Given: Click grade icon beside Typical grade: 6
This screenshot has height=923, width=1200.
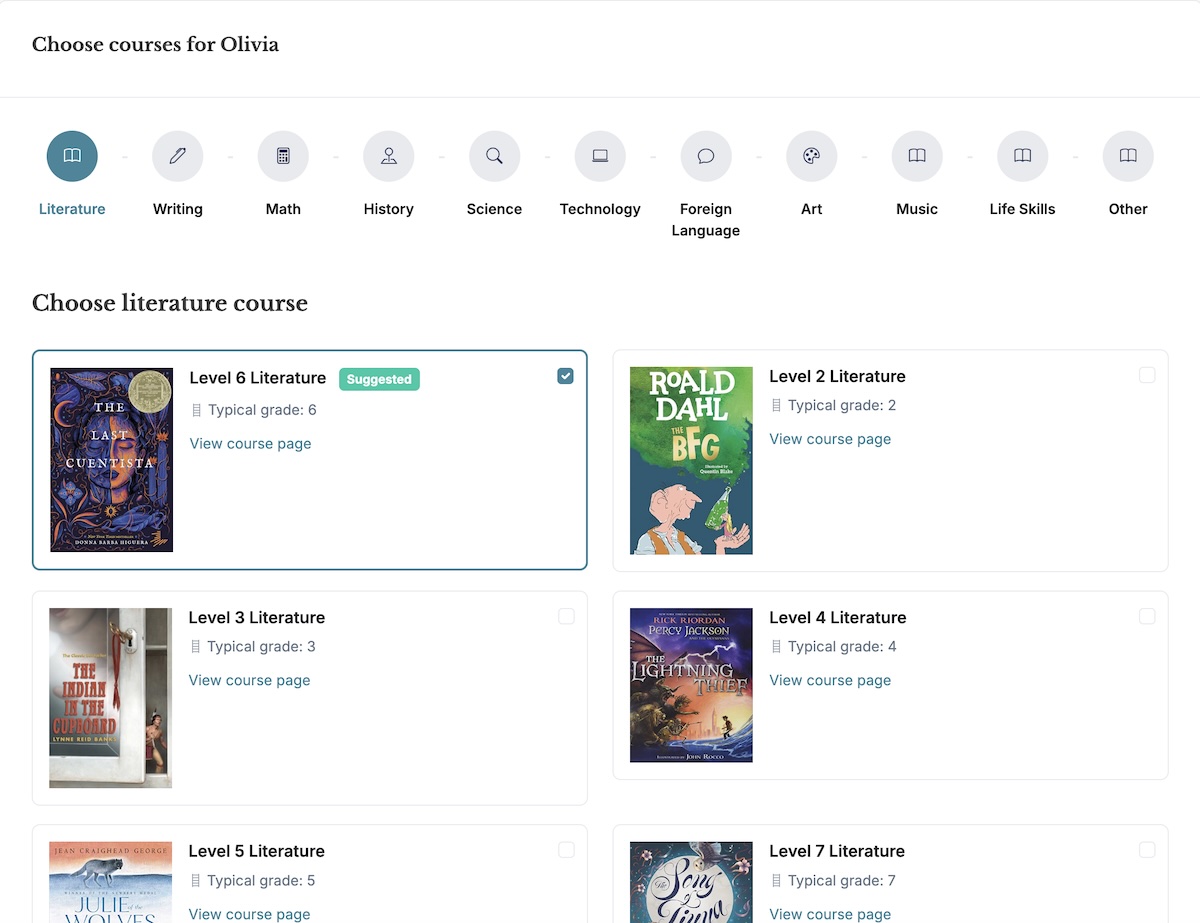Looking at the screenshot, I should (x=196, y=410).
